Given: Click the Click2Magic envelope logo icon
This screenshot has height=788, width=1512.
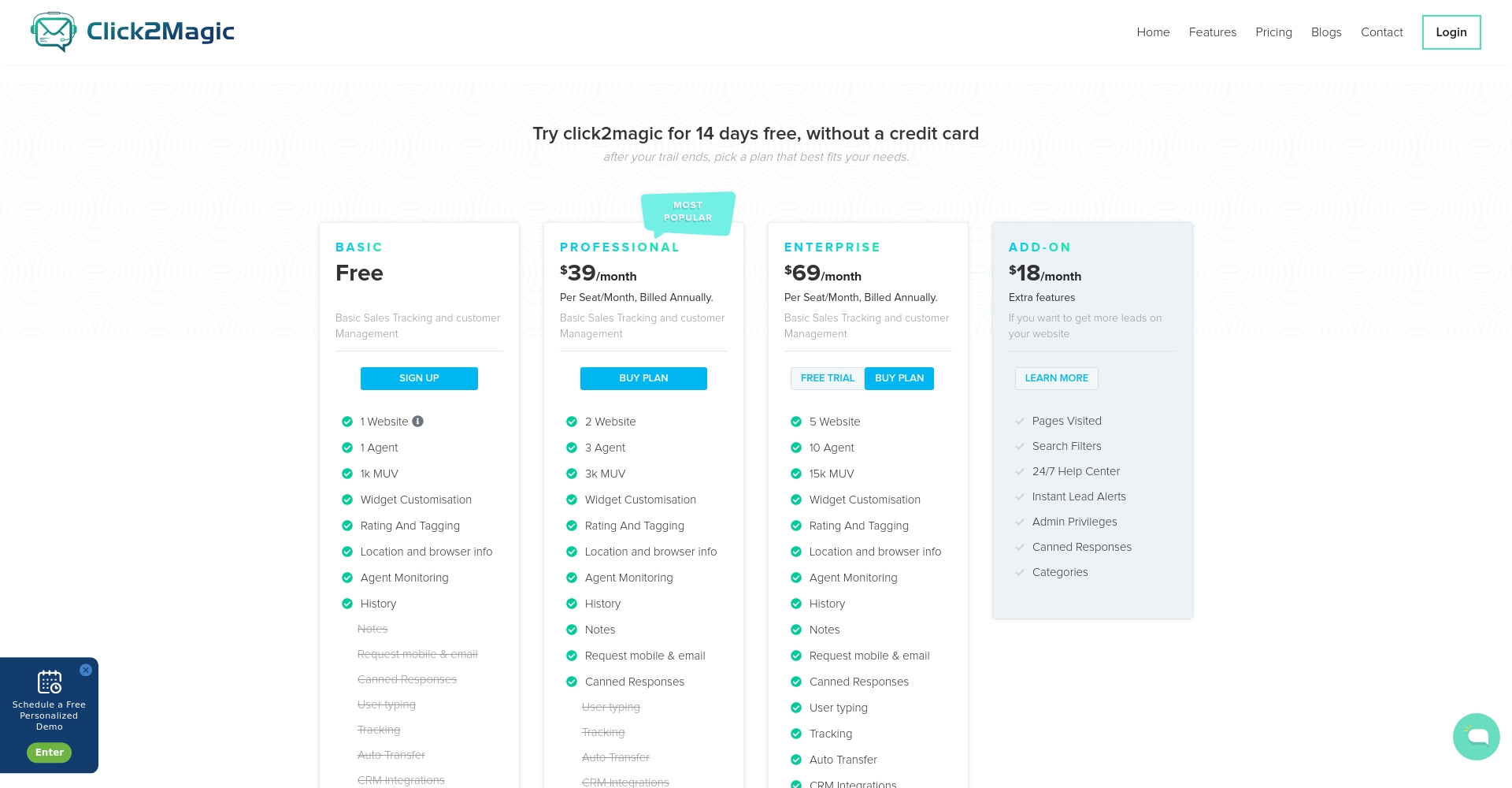Looking at the screenshot, I should point(54,32).
